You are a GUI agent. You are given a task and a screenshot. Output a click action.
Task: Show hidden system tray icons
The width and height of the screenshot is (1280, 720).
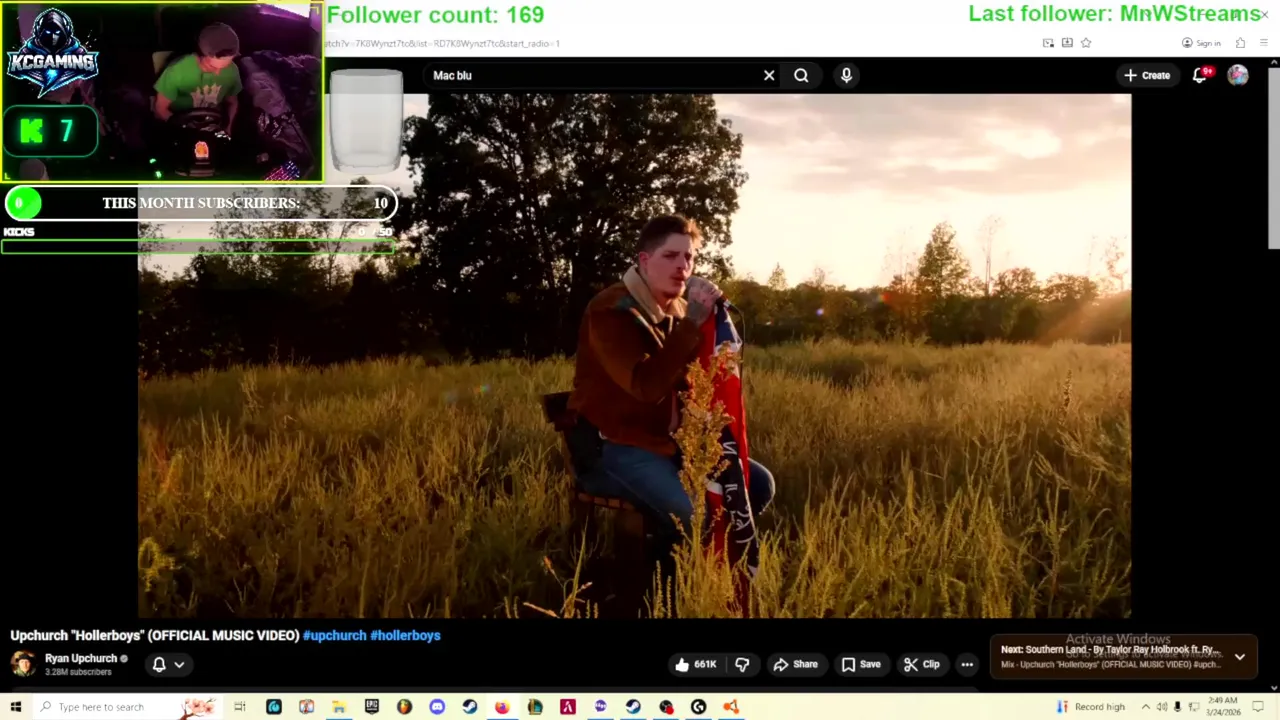coord(1146,707)
